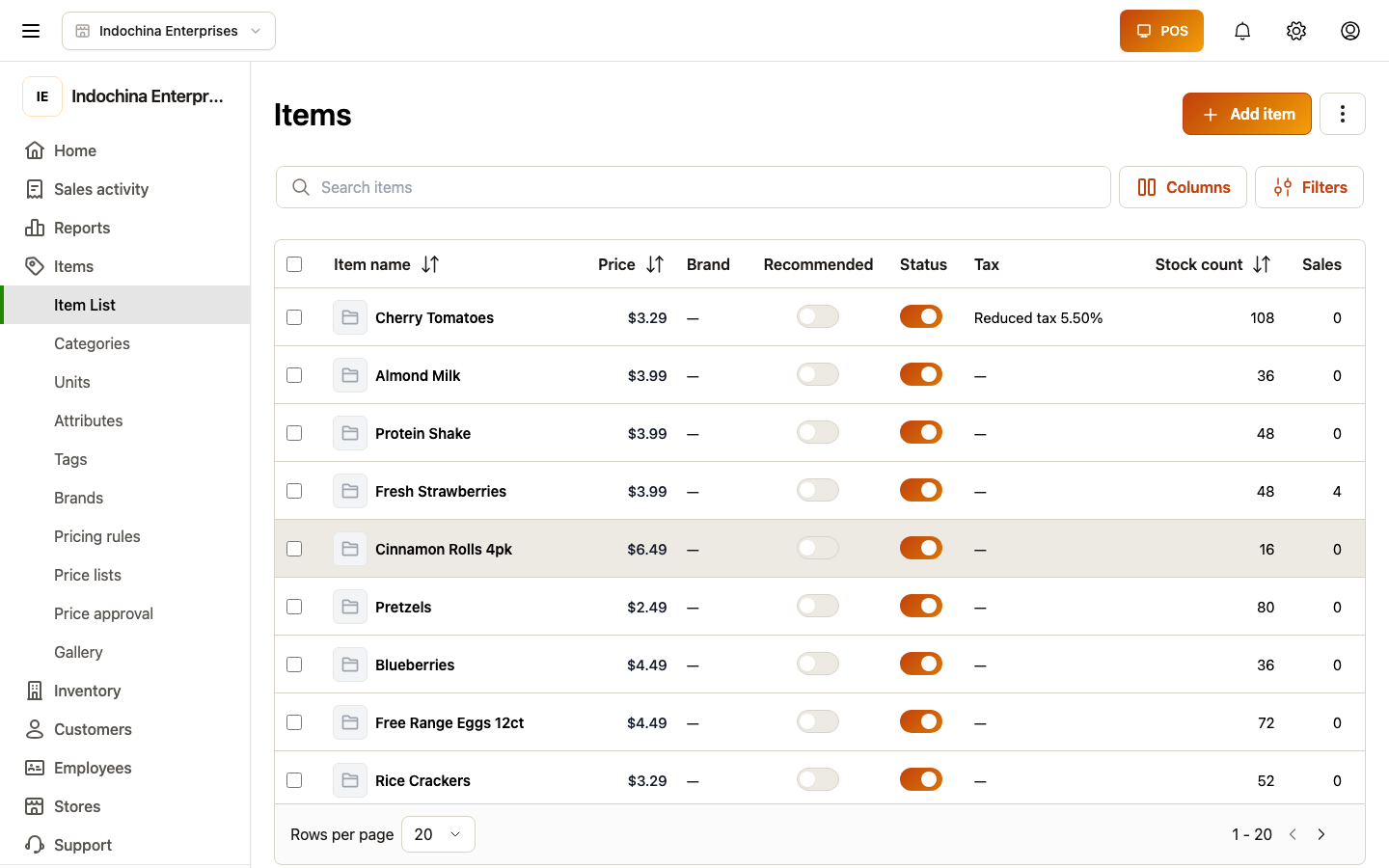Click Rice Crackers image placeholder icon
Viewport: 1389px width, 868px height.
(350, 780)
